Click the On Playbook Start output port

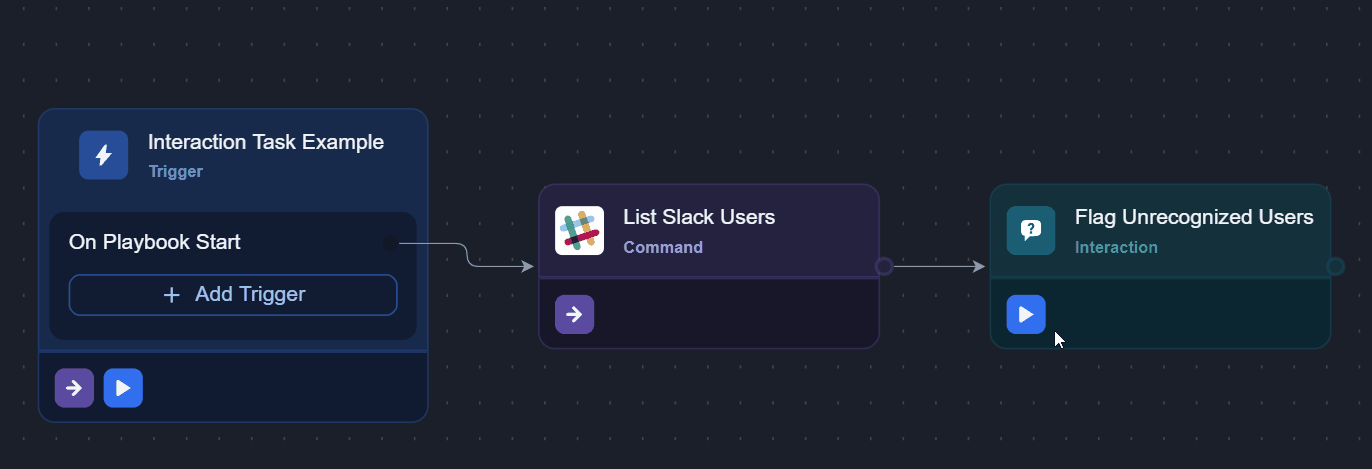pos(390,243)
